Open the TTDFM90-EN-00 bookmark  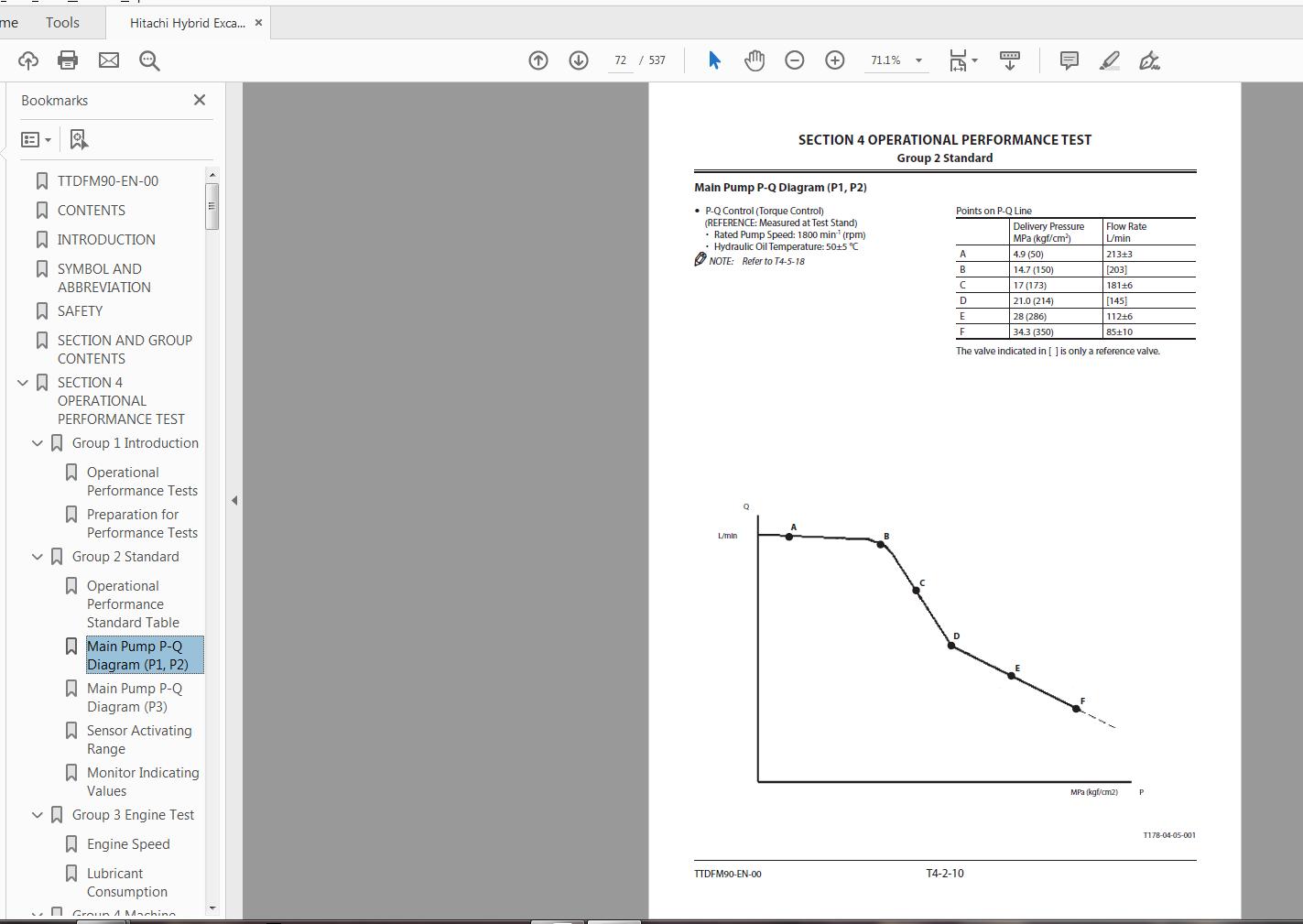coord(108,181)
